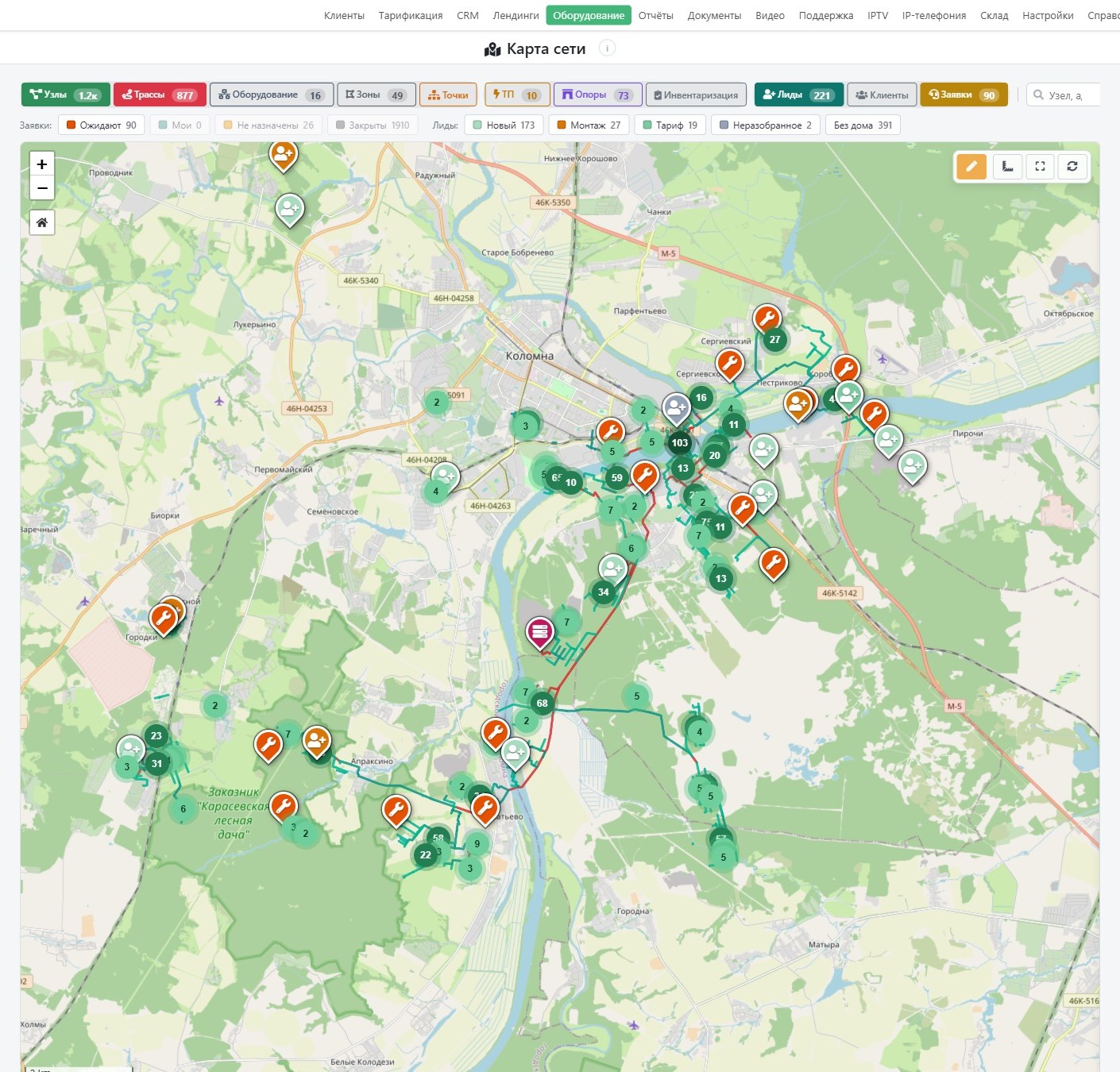Toggle the Клиенты map layer
The height and width of the screenshot is (1072, 1120).
pos(882,94)
